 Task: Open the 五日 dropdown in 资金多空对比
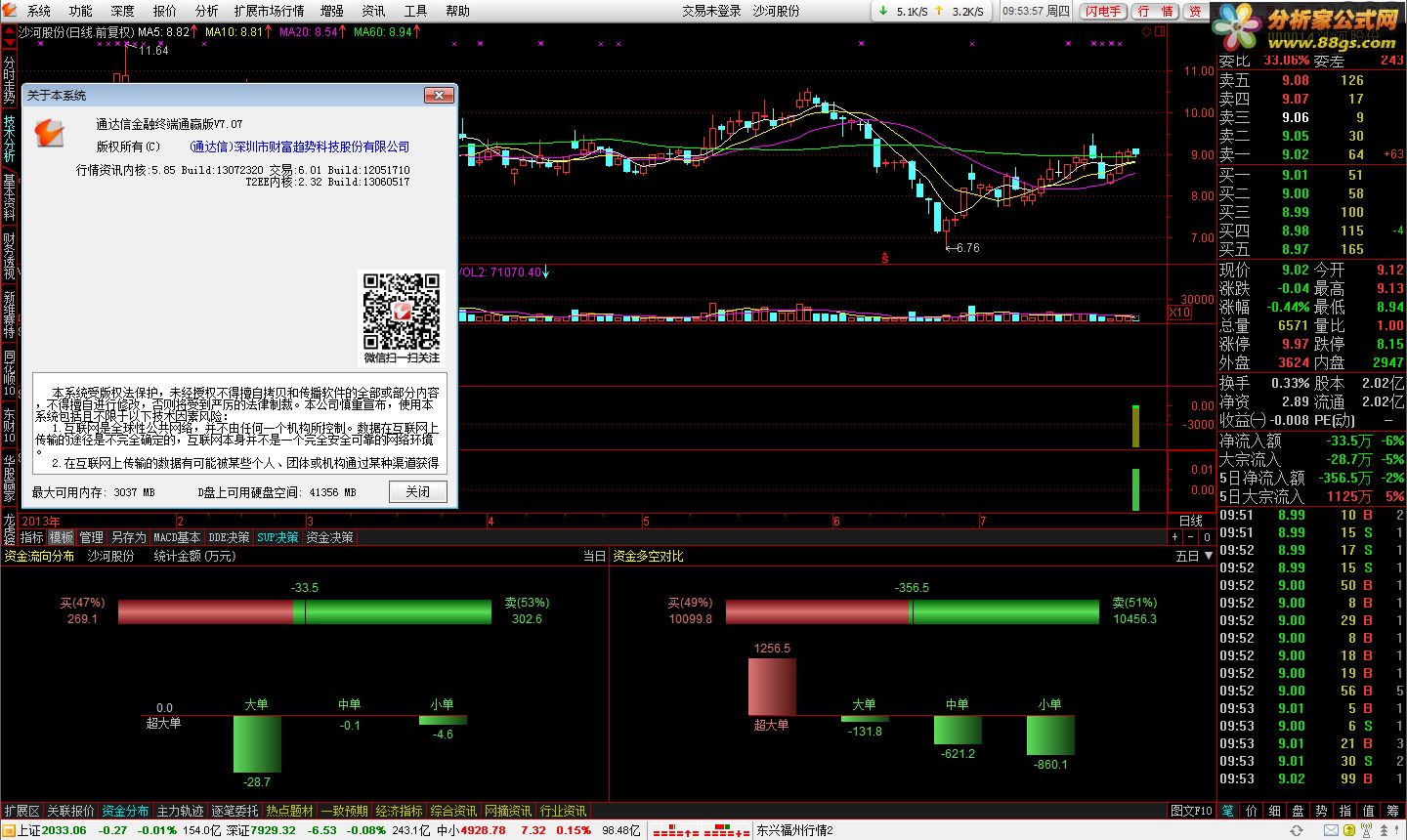click(1194, 556)
